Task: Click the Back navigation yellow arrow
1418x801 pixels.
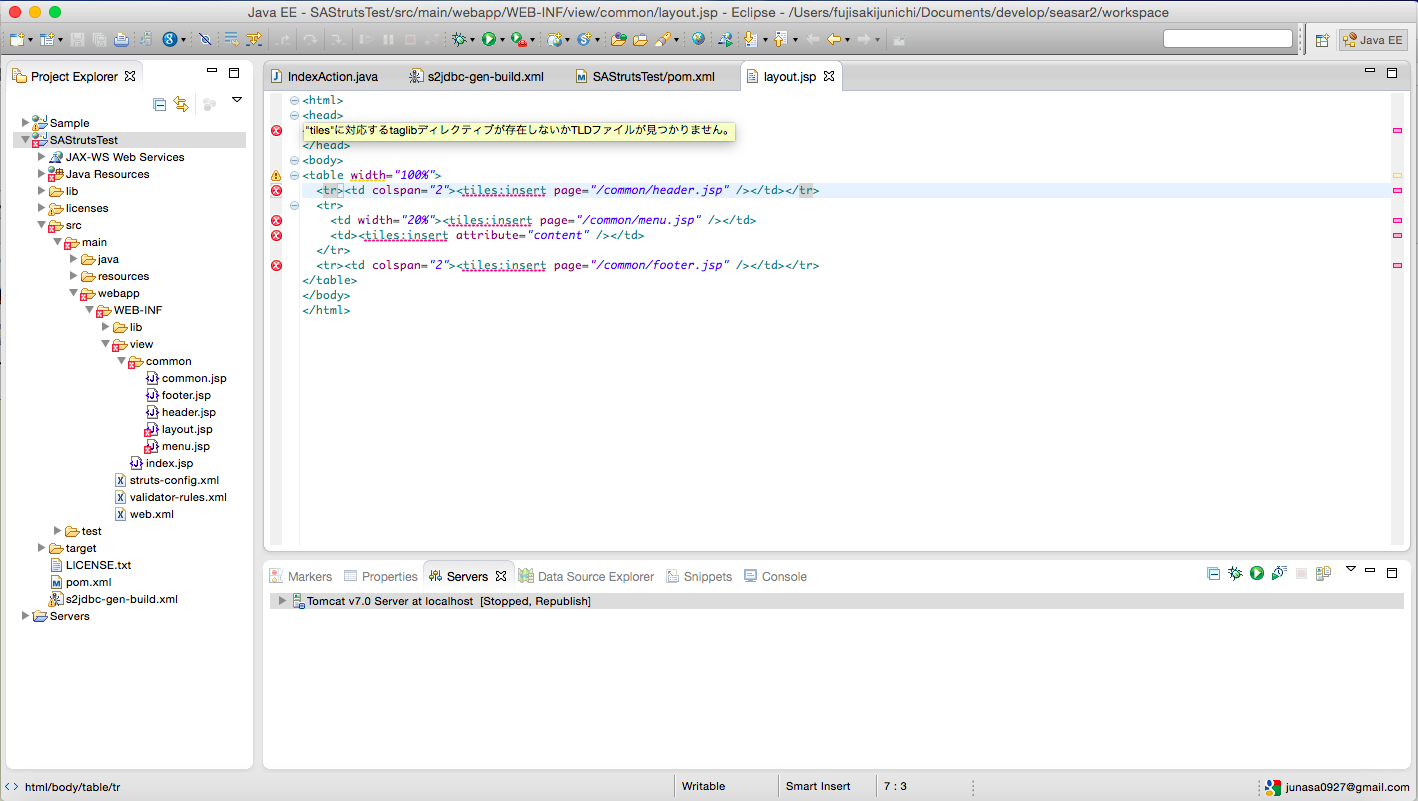Action: pos(833,39)
